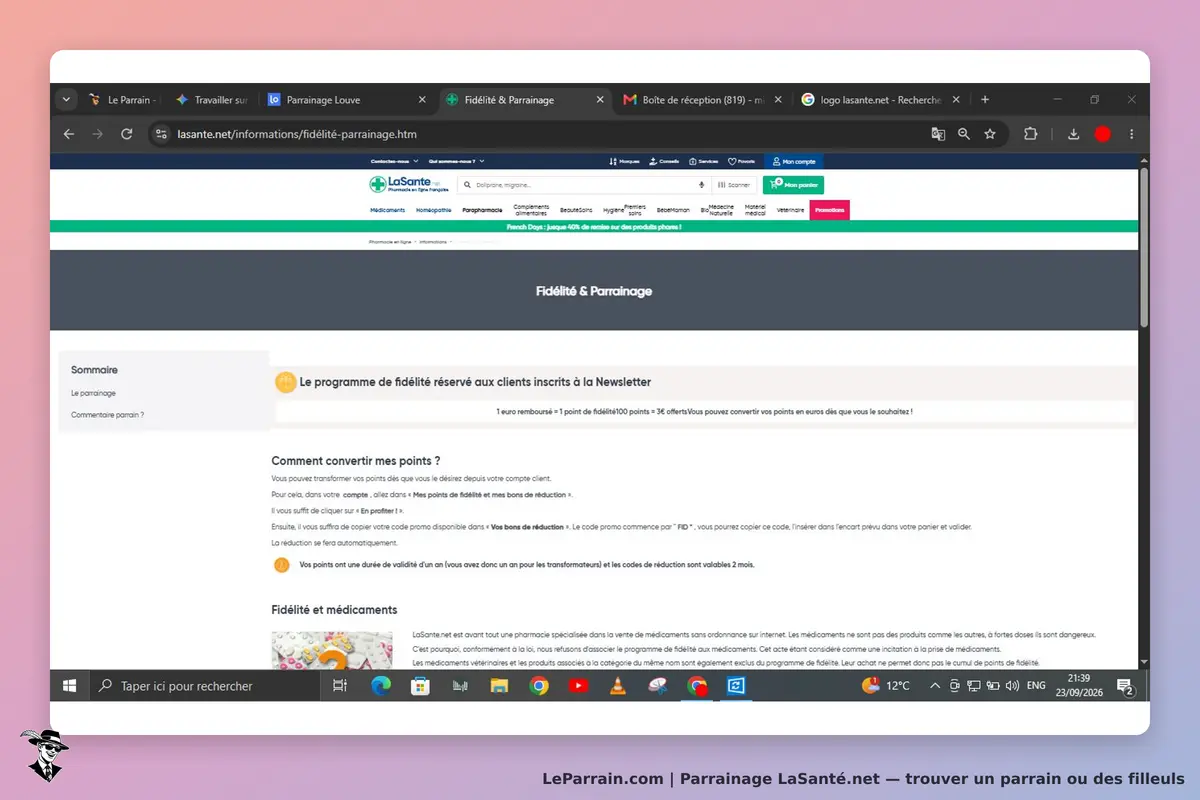The image size is (1200, 800).
Task: Click the Mon compte button
Action: 794,161
